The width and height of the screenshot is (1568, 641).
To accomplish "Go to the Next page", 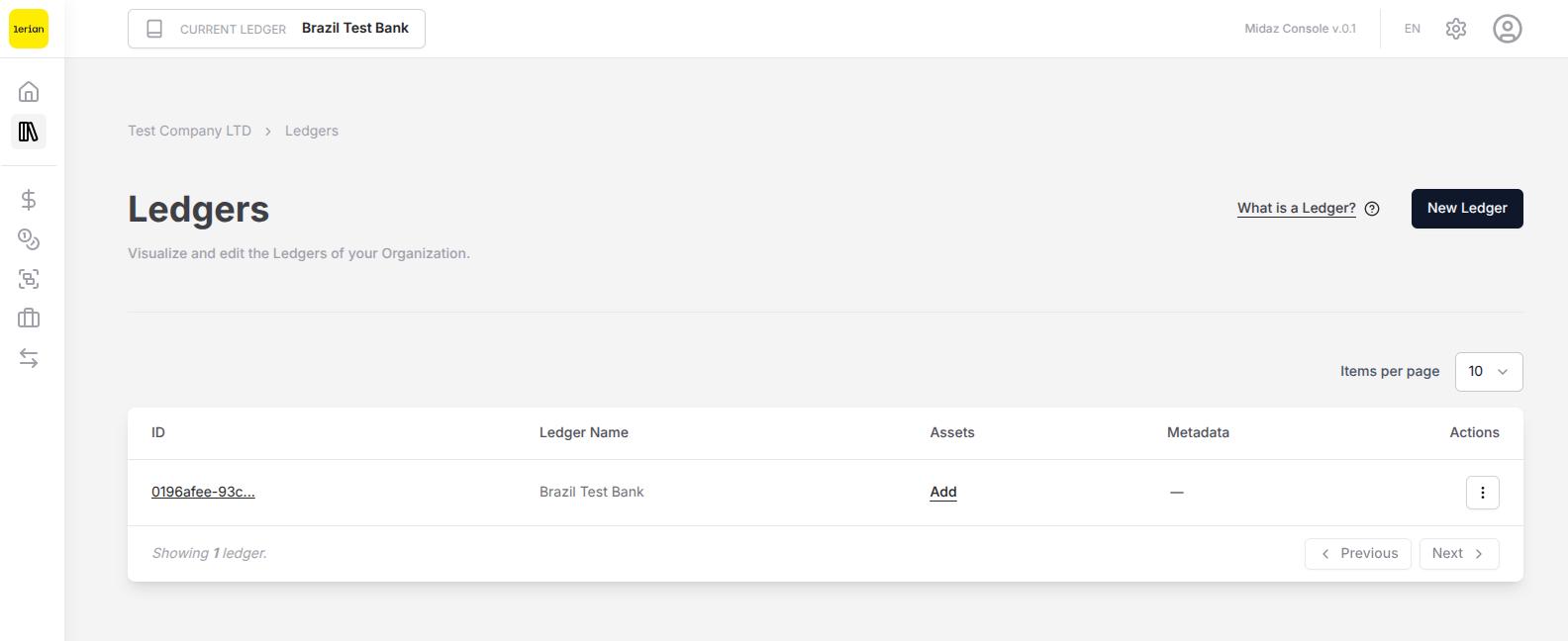I will 1459,554.
